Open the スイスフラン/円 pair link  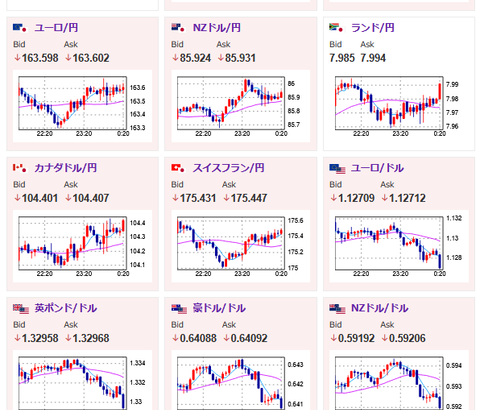229,168
